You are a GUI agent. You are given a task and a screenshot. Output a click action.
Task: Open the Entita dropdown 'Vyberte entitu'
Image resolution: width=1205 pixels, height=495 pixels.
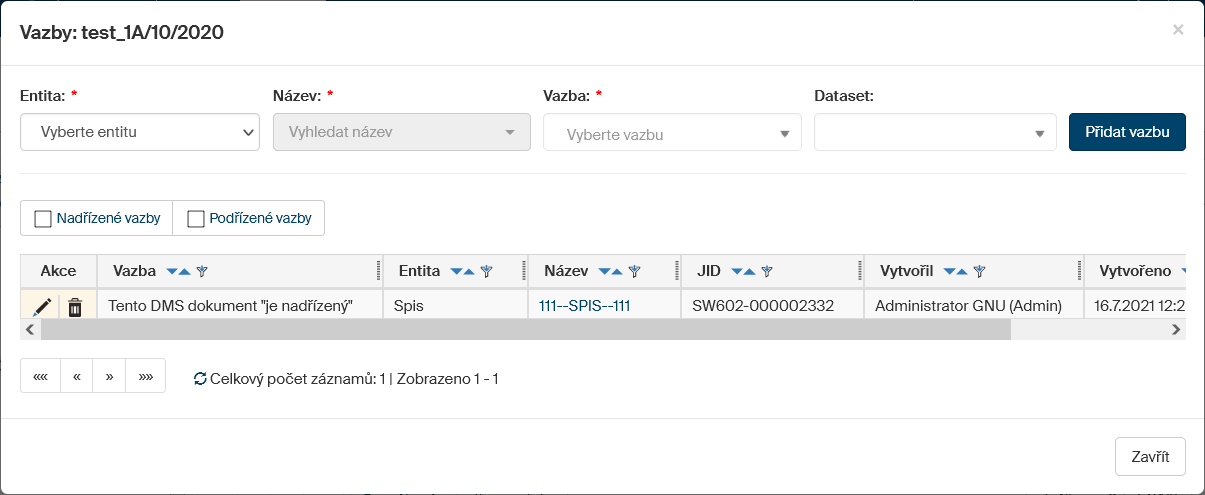[x=140, y=132]
